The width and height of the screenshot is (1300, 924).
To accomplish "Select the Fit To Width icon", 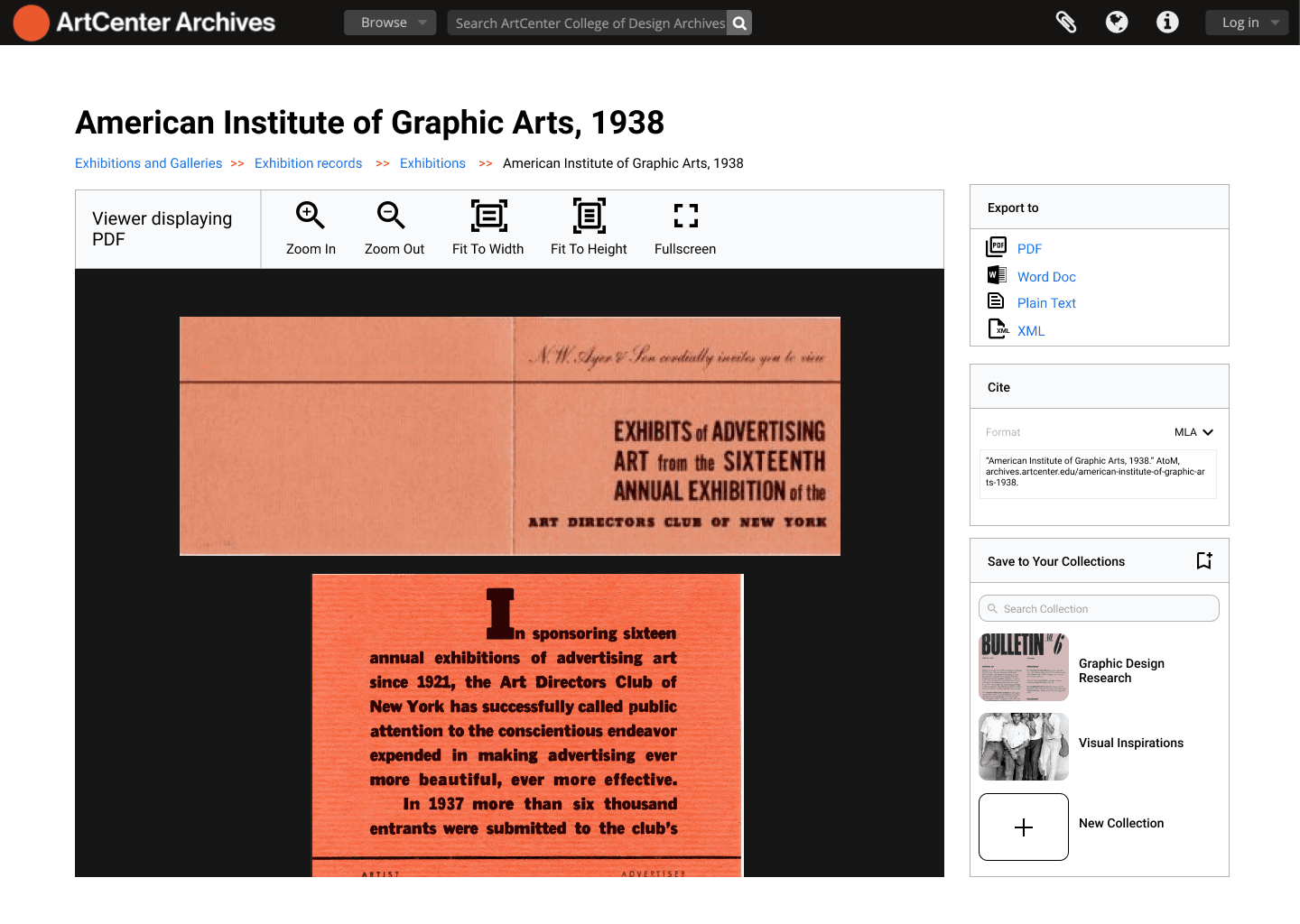I will (489, 216).
